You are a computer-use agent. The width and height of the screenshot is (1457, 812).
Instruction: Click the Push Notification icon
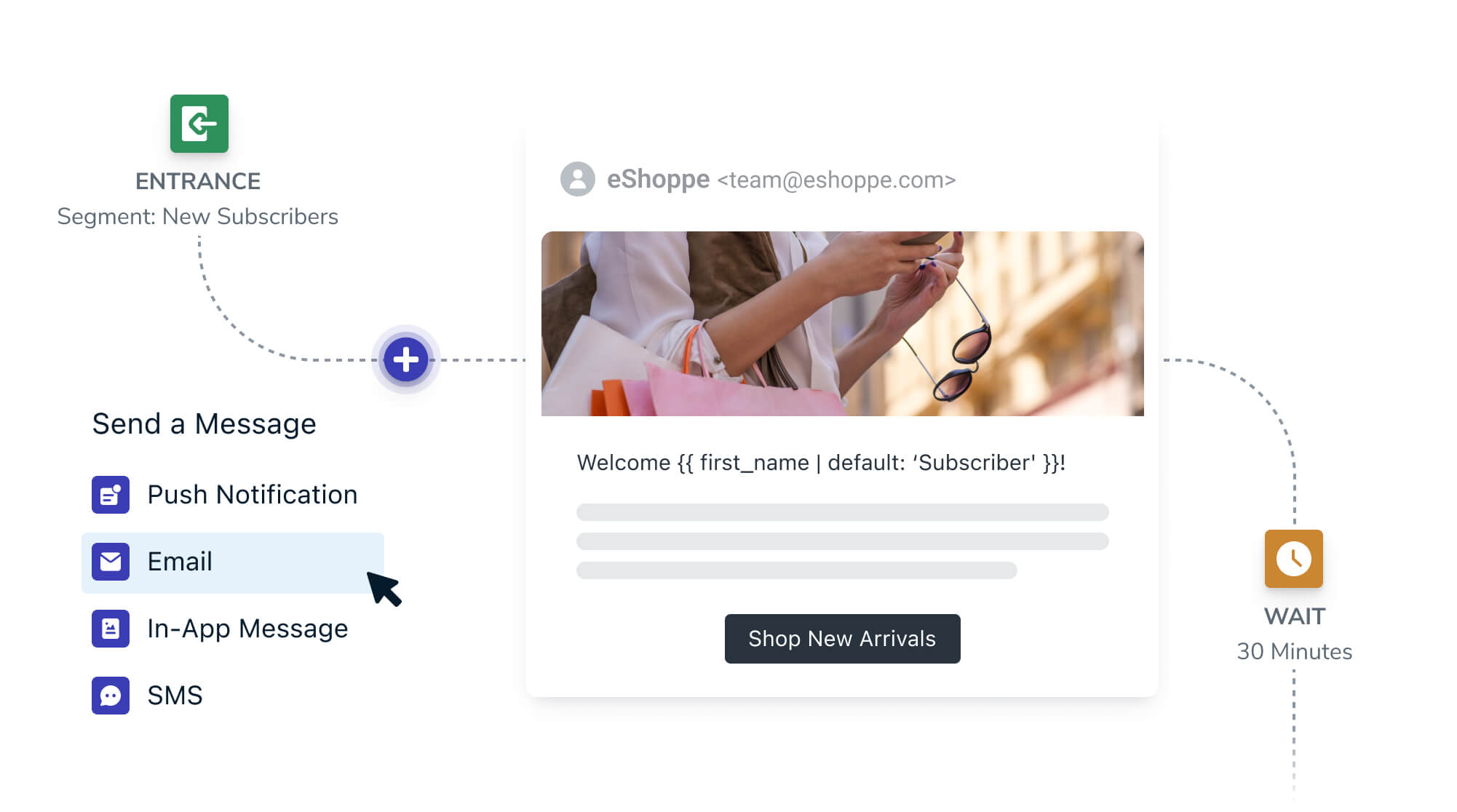[x=111, y=495]
